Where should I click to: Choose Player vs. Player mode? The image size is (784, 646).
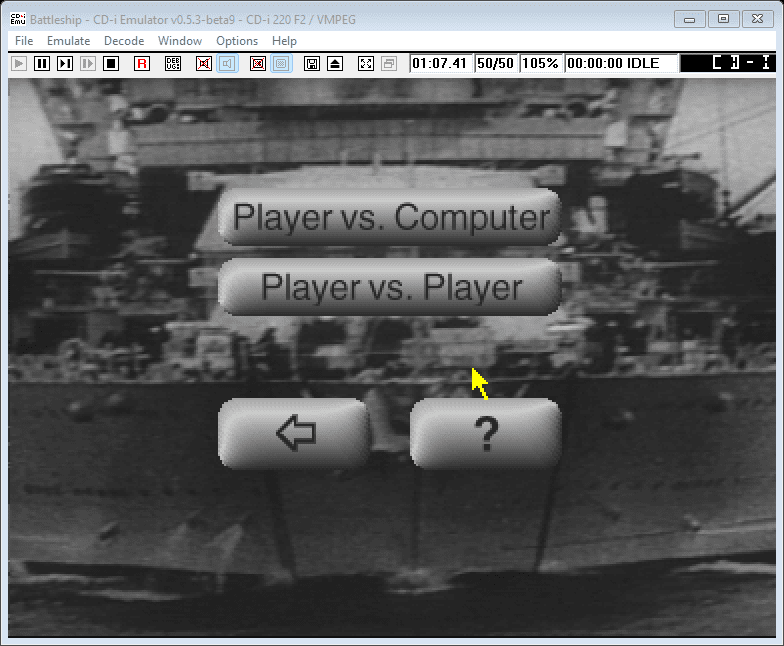(390, 287)
